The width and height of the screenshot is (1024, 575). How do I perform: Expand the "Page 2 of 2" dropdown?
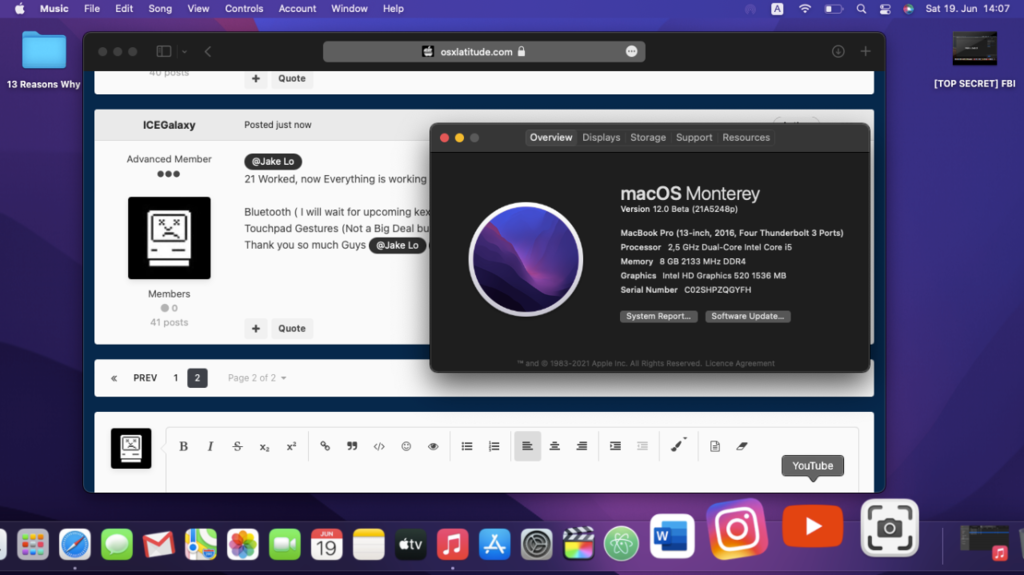257,378
